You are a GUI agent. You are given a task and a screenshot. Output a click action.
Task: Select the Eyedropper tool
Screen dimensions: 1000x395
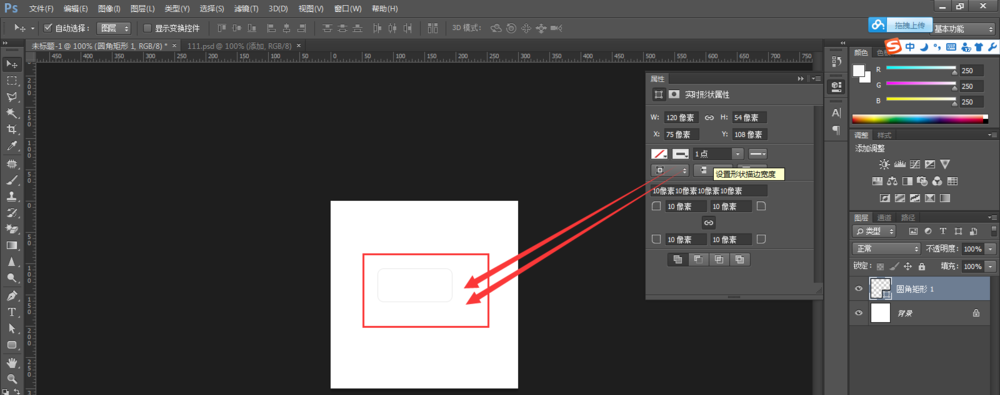point(11,146)
